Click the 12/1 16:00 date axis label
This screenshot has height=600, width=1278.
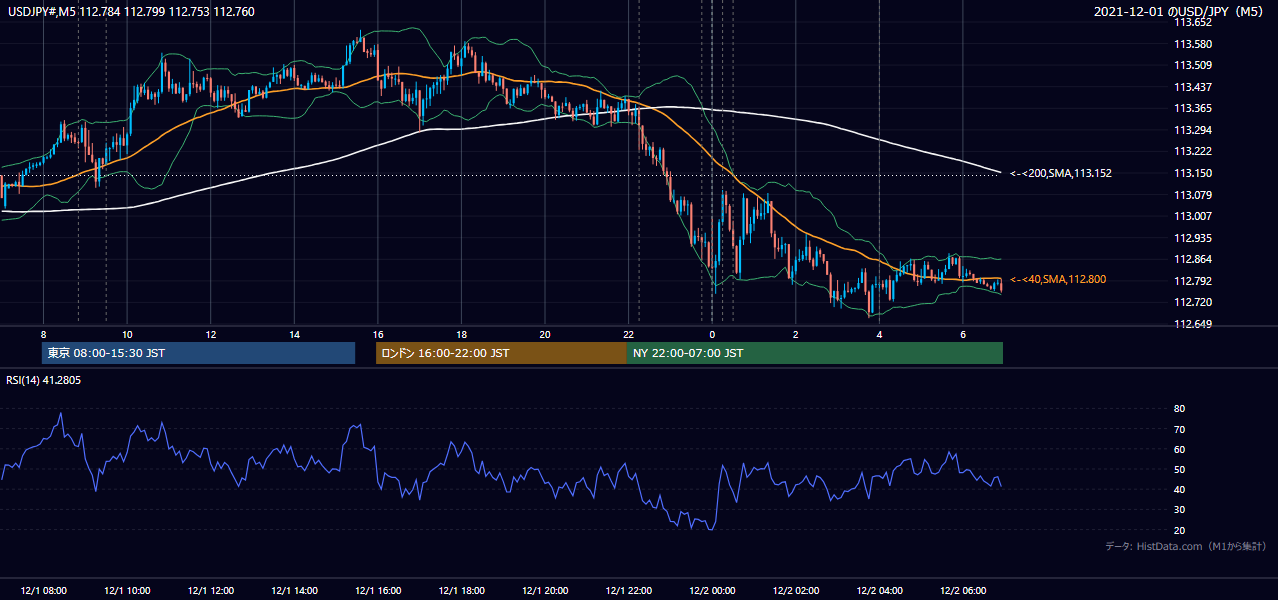click(377, 590)
